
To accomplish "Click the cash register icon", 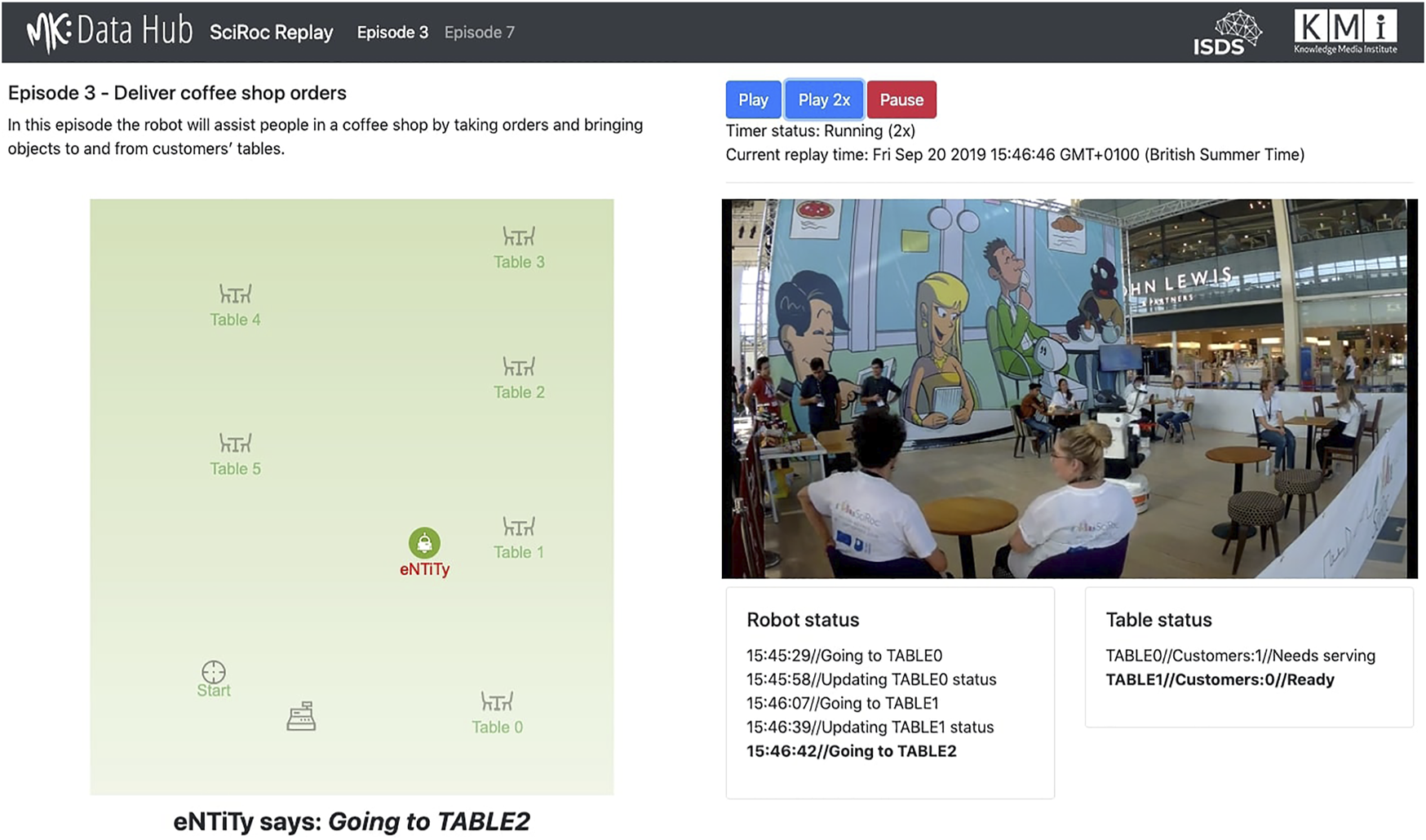I will click(301, 716).
